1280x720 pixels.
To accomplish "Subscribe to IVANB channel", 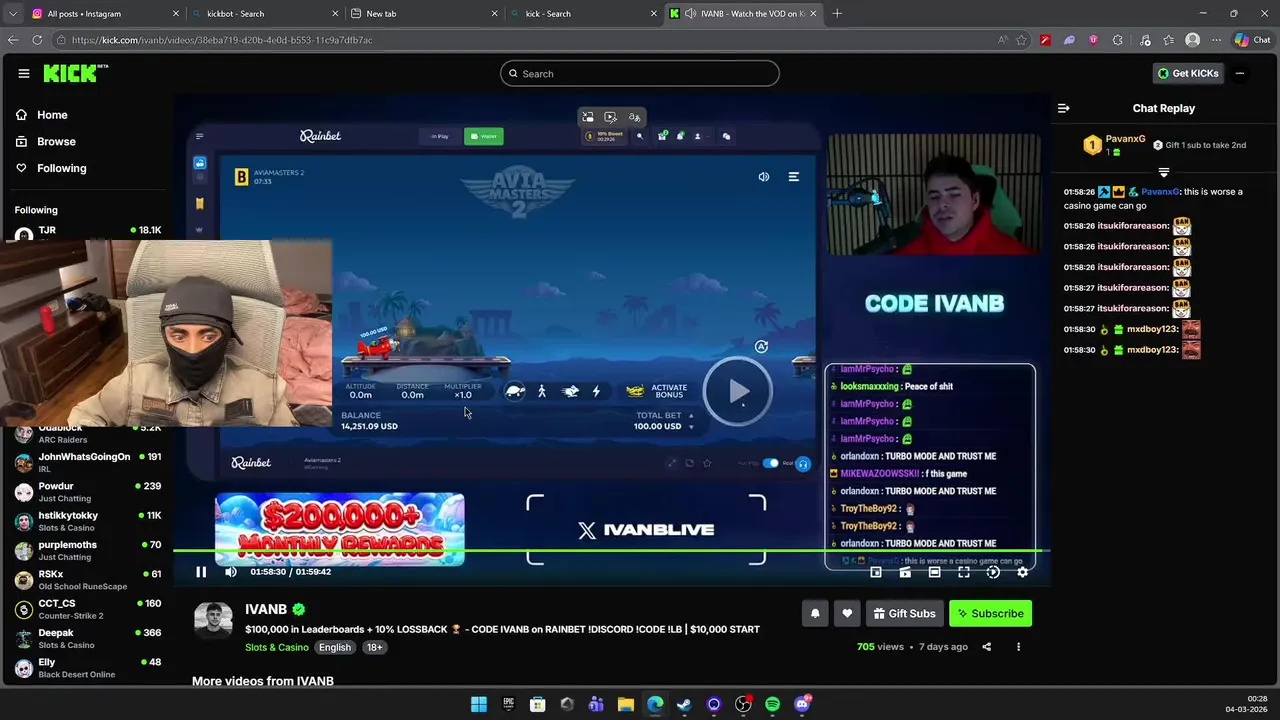I will point(990,614).
